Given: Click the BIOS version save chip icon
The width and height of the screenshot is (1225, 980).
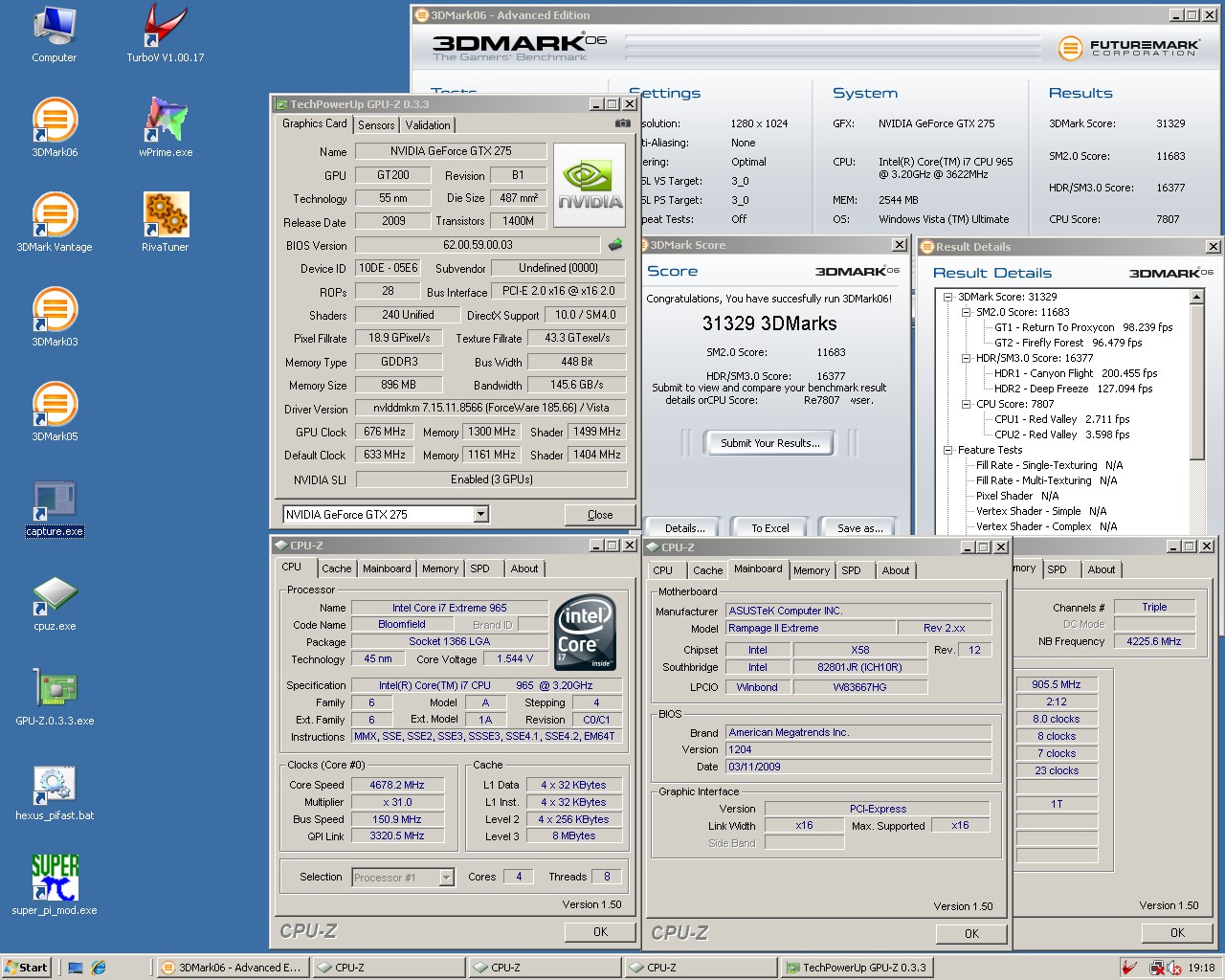Looking at the screenshot, I should [615, 245].
